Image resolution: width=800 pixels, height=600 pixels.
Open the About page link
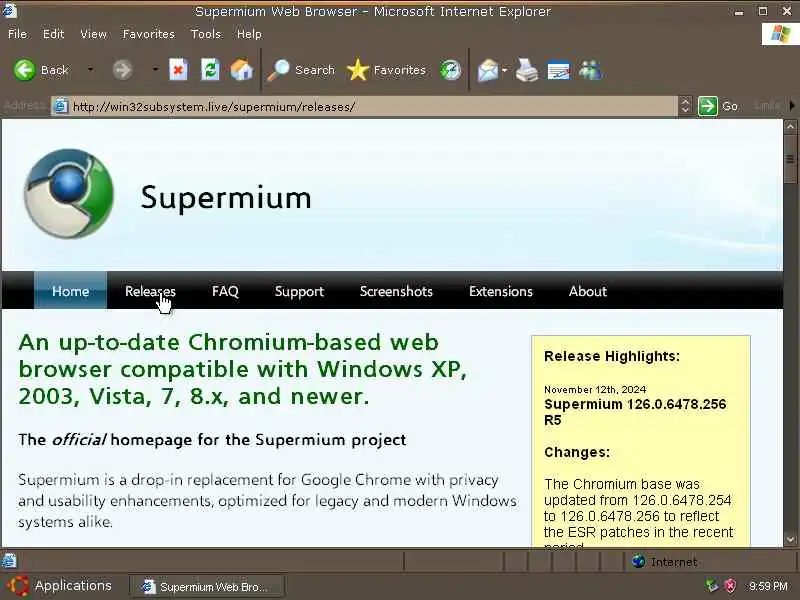pyautogui.click(x=588, y=291)
